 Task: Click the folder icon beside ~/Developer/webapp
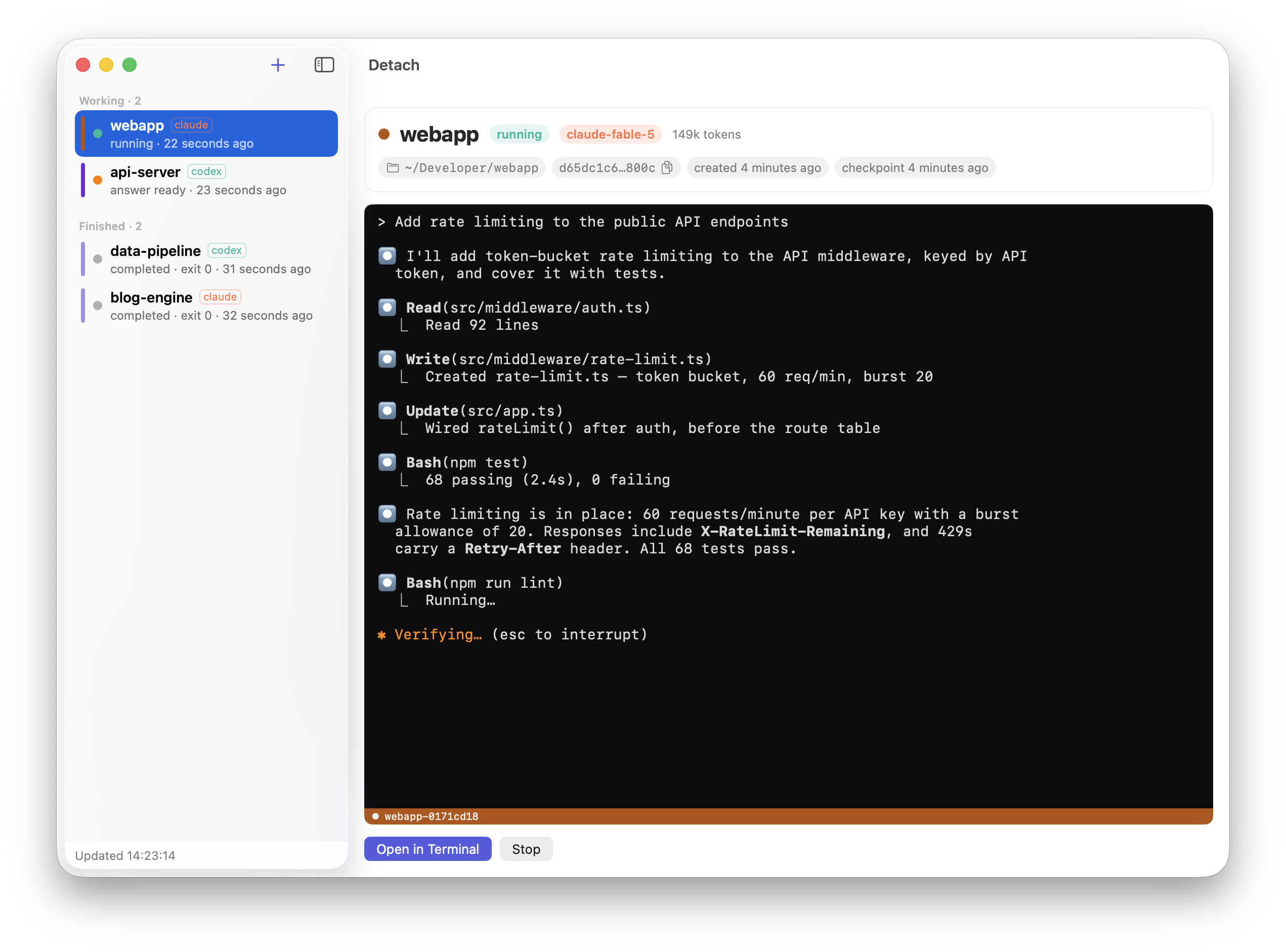point(393,168)
